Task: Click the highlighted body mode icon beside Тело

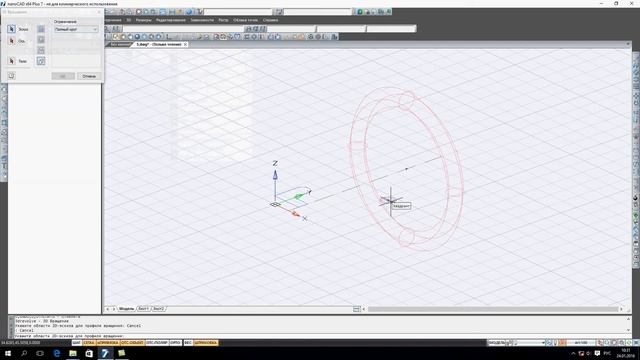Action: click(41, 61)
